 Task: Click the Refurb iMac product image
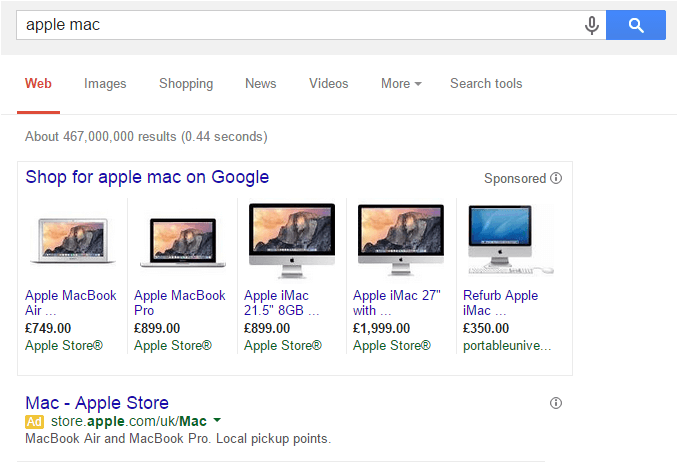[510, 240]
